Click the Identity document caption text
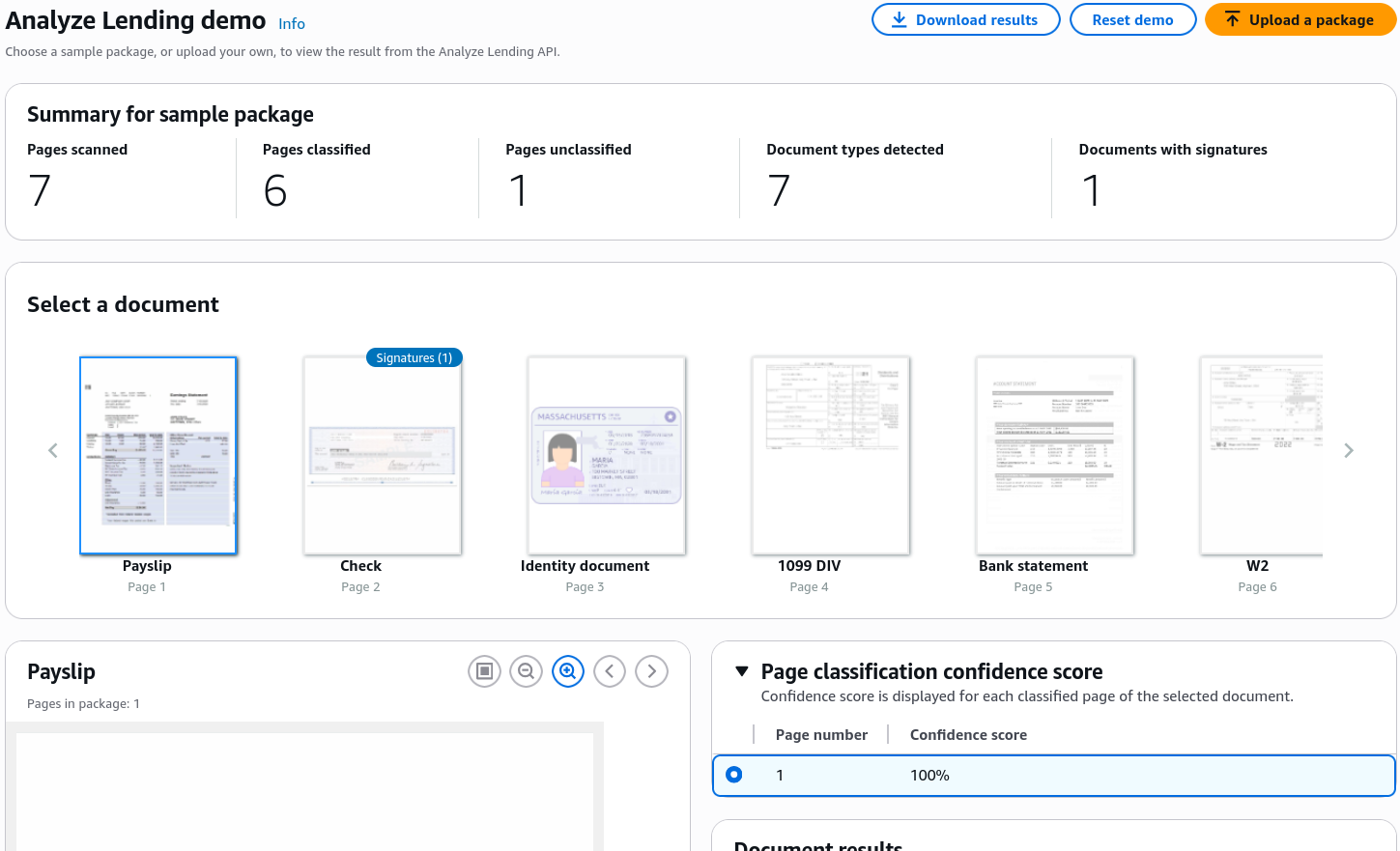This screenshot has height=851, width=1400. coord(585,566)
